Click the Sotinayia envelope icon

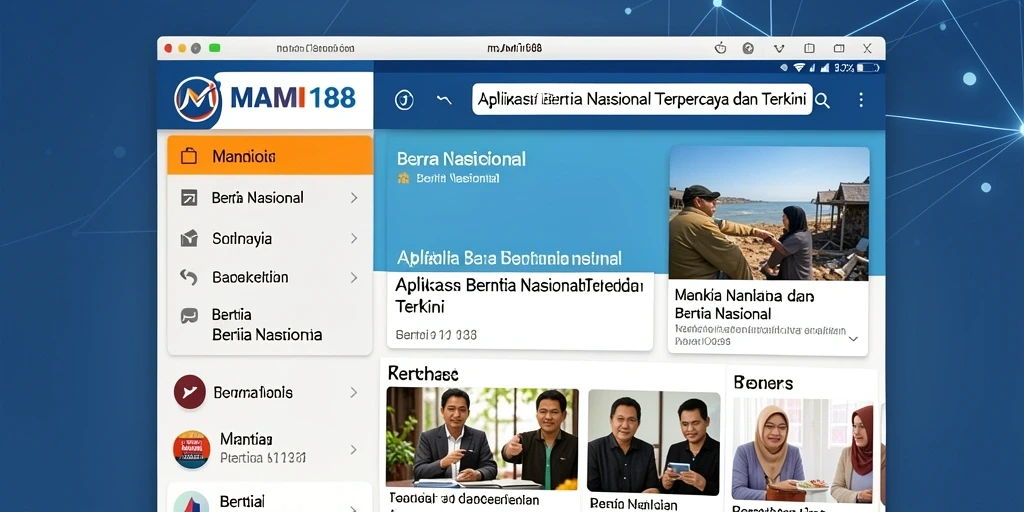[x=189, y=238]
